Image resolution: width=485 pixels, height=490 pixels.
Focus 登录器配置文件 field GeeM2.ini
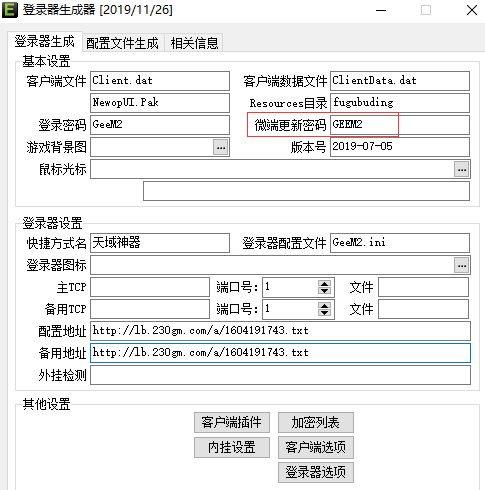400,243
